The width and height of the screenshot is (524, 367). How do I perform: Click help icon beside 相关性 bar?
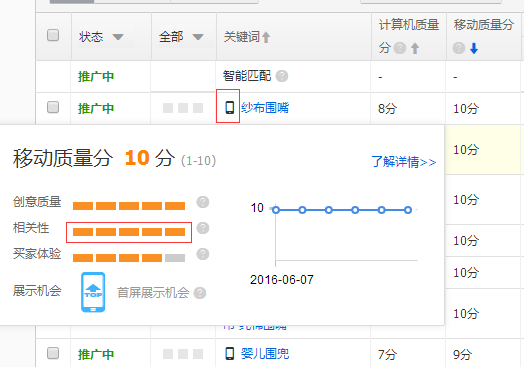[203, 228]
